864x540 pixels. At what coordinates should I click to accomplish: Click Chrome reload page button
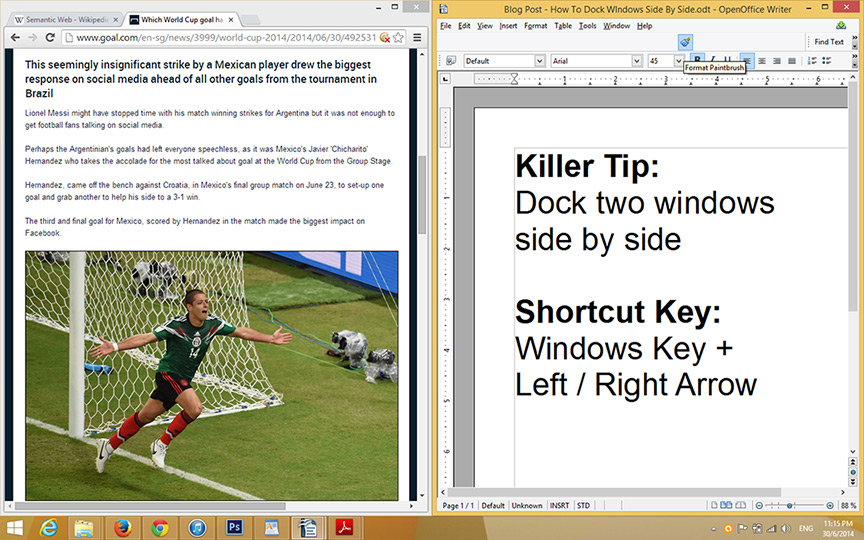coord(50,37)
